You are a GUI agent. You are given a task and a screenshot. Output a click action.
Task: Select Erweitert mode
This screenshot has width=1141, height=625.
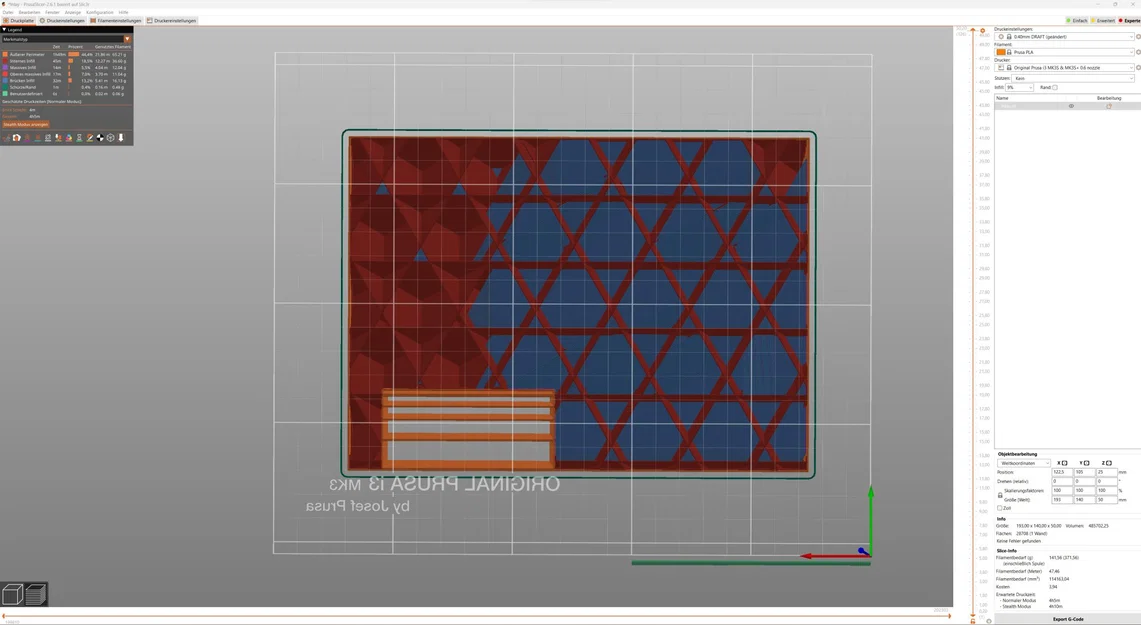pyautogui.click(x=1102, y=20)
